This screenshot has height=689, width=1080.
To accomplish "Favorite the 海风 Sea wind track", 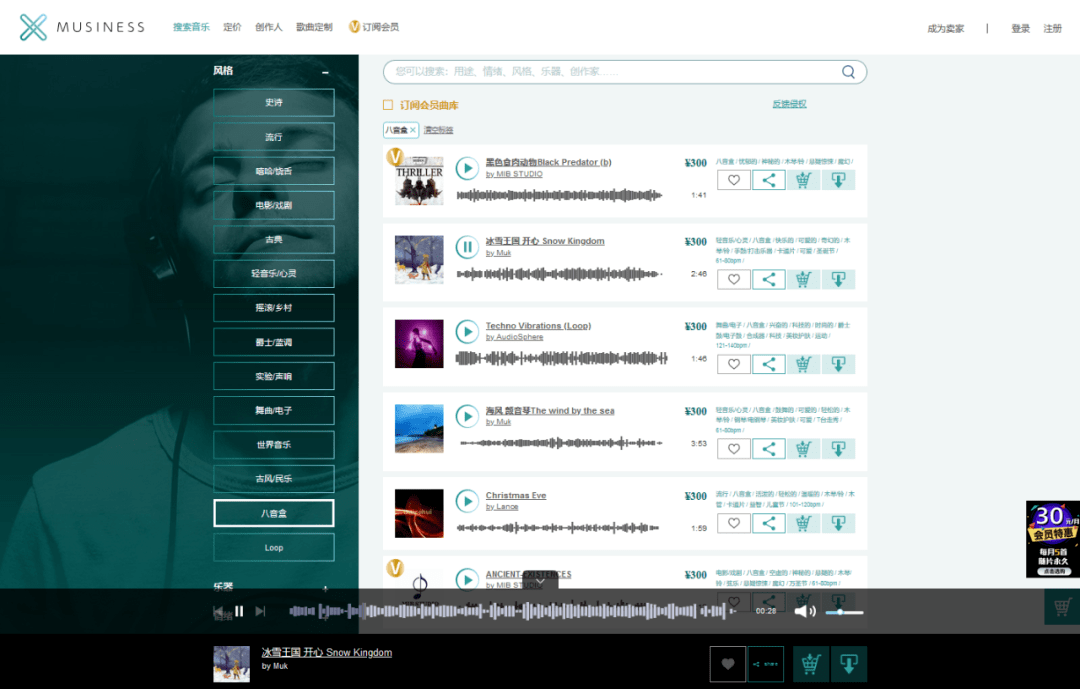I will coord(733,448).
